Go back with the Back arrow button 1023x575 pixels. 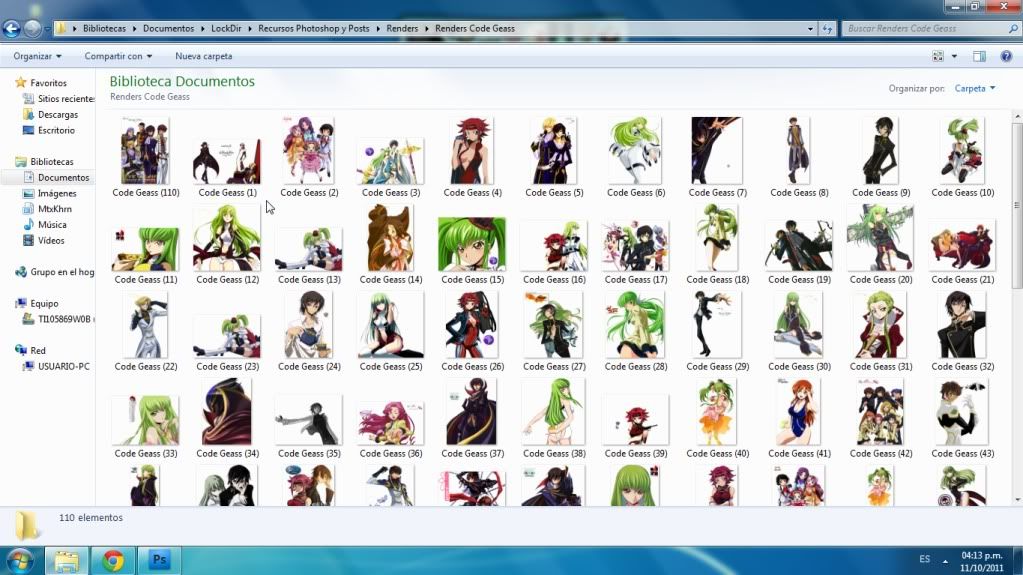11,29
